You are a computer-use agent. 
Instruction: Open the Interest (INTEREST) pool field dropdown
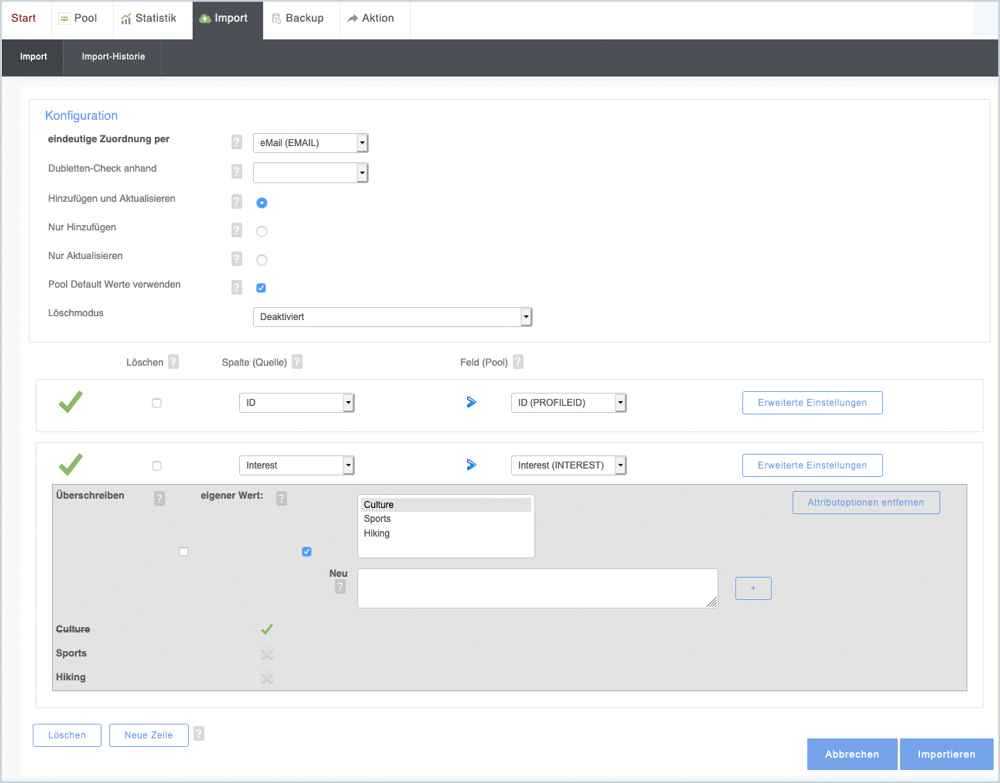point(568,465)
